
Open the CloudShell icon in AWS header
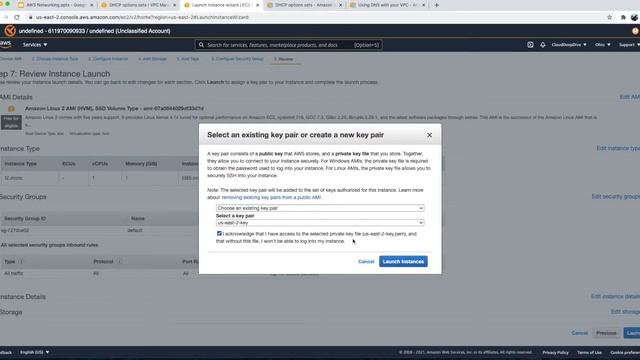pos(530,45)
